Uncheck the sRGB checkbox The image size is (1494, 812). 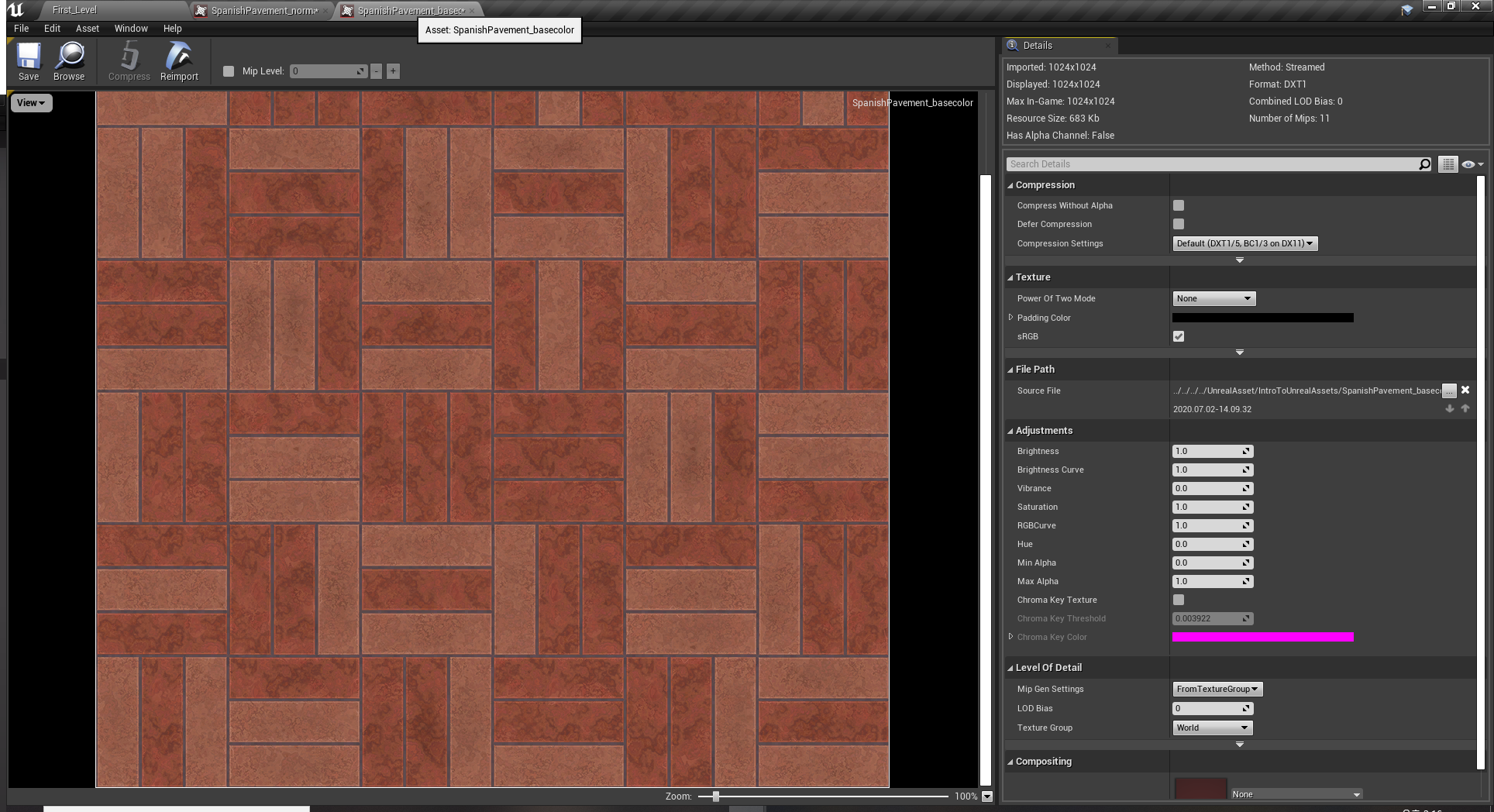click(x=1179, y=336)
